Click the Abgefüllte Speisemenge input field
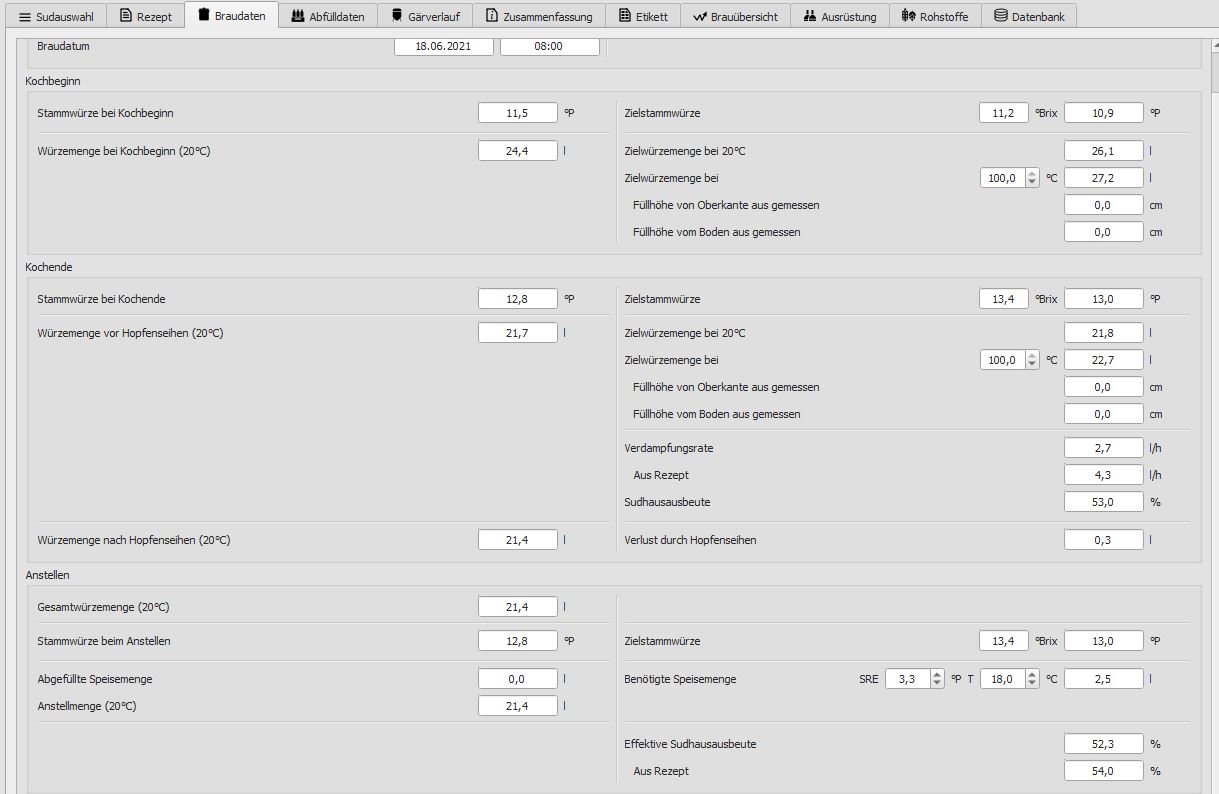The image size is (1219, 794). point(517,679)
